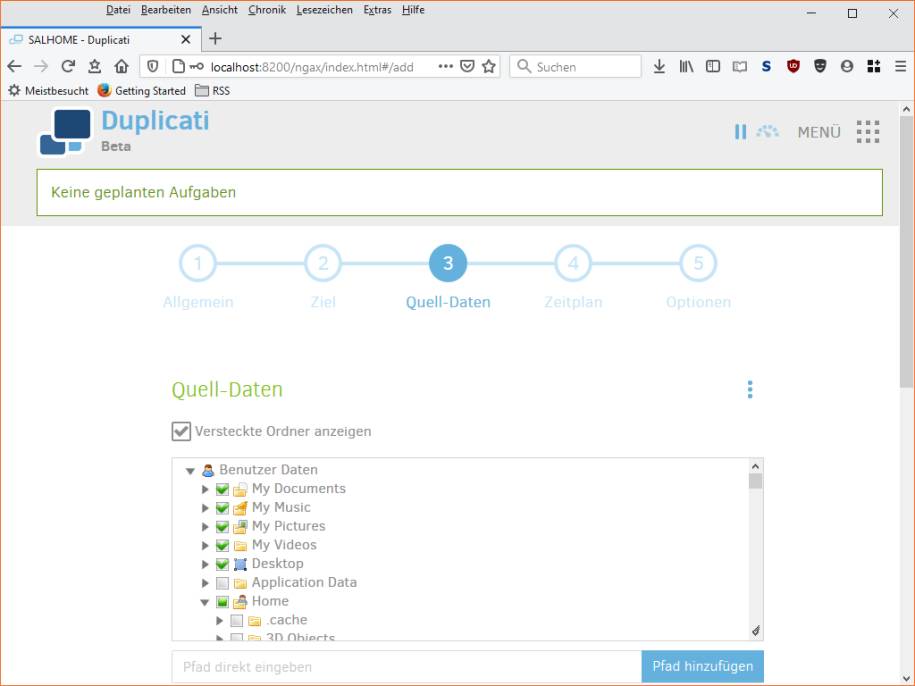Image resolution: width=915 pixels, height=686 pixels.
Task: Click the folder tree scrollbar up arrow
Action: (755, 466)
